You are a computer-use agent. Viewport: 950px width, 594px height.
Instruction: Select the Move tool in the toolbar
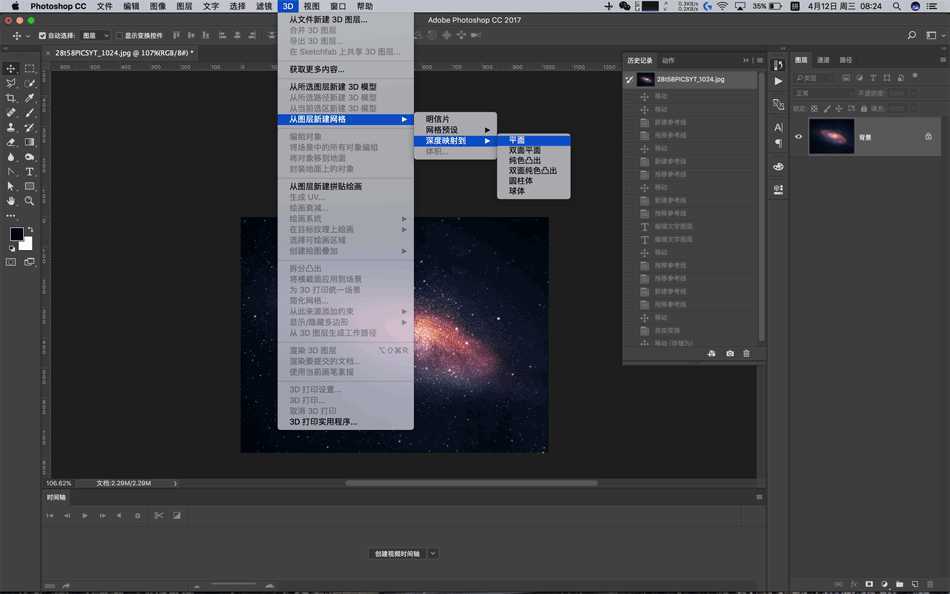[x=11, y=68]
